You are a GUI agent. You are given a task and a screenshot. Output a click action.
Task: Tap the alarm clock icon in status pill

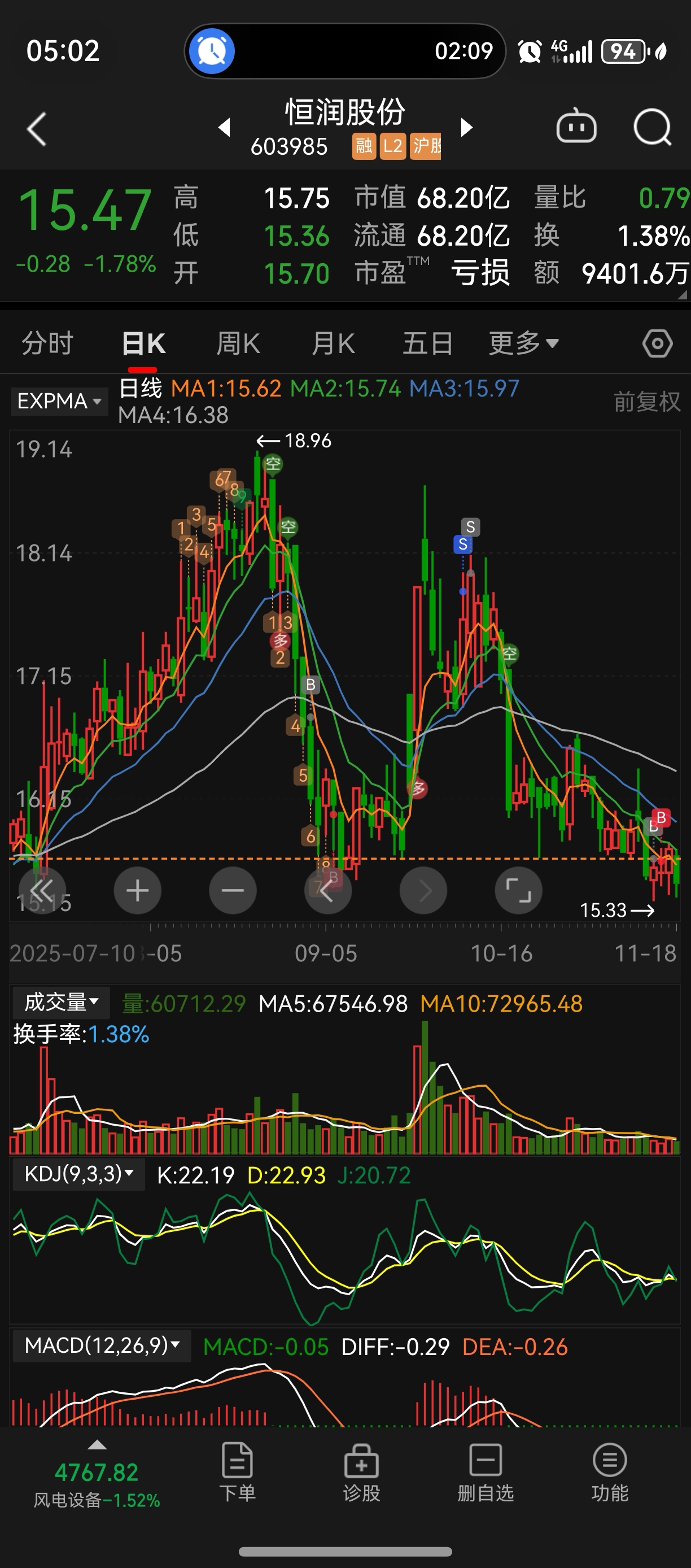coord(212,51)
